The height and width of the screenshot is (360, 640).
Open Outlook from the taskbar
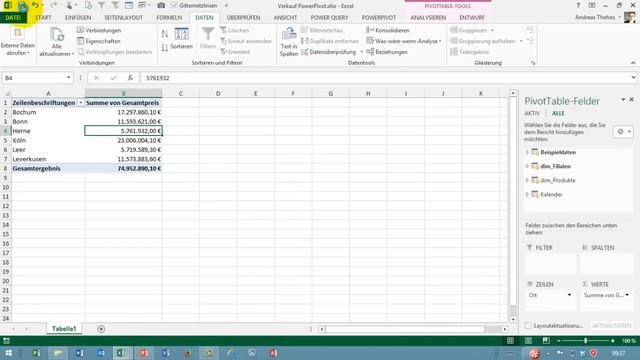[100, 353]
